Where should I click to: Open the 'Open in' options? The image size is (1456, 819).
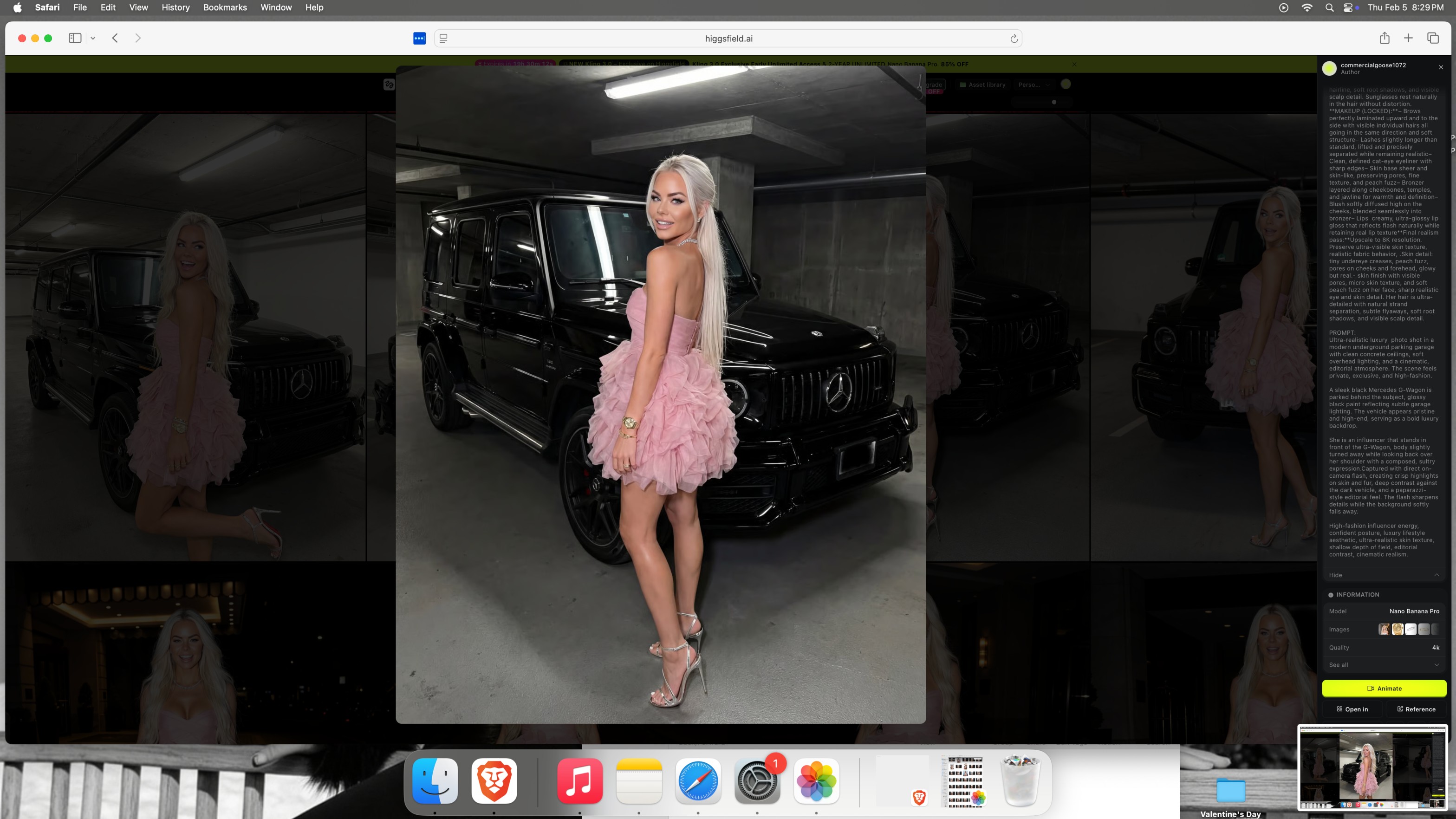[x=1352, y=709]
